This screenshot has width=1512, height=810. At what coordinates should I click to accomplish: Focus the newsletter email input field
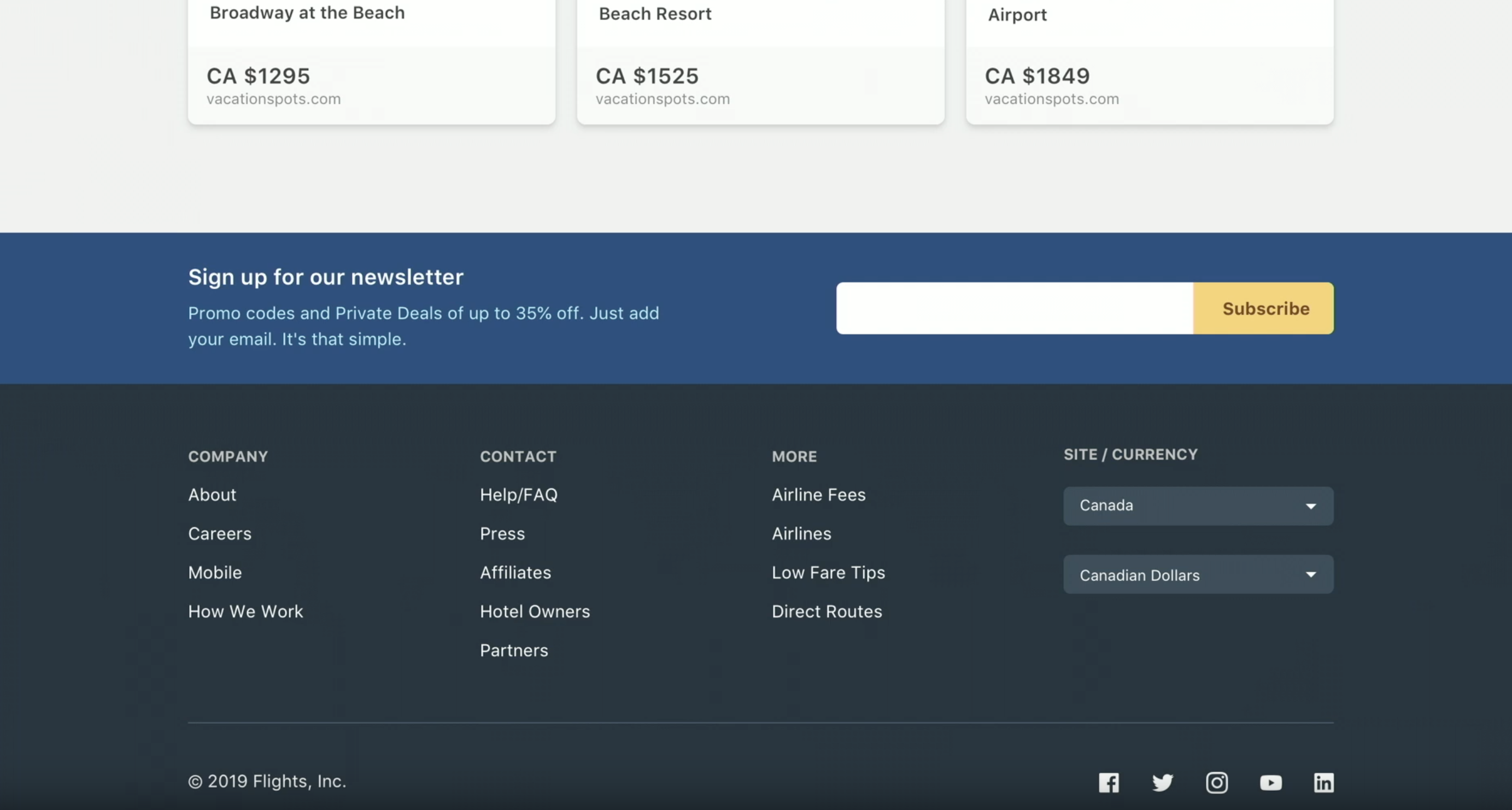[1014, 308]
